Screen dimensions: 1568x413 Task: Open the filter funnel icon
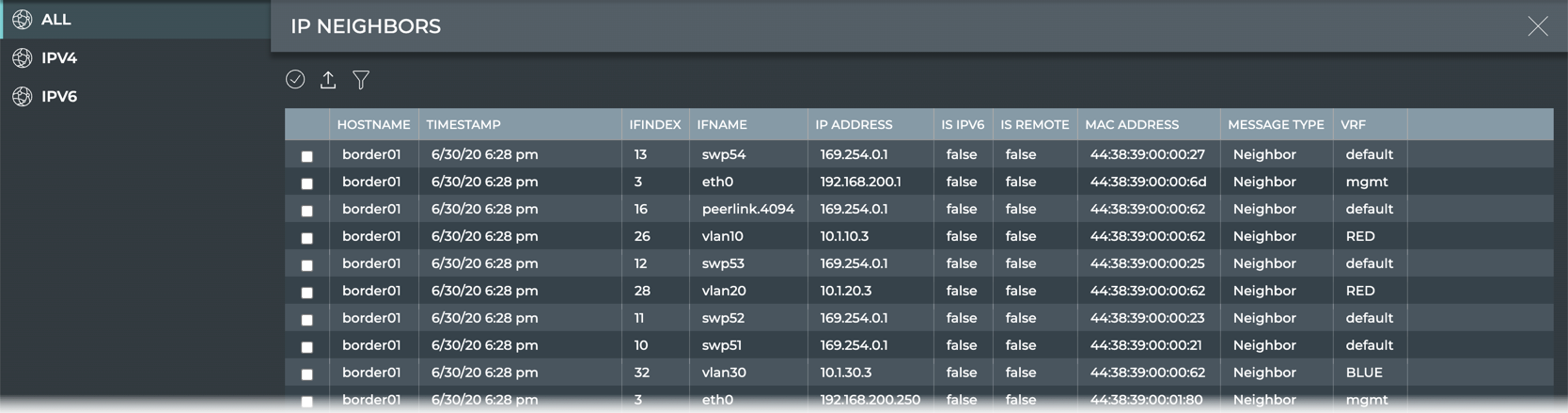click(x=361, y=80)
